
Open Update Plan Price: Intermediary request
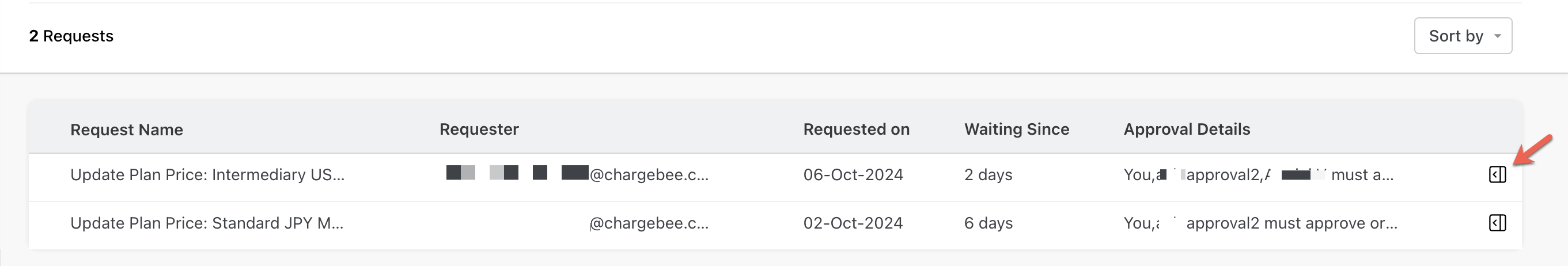pyautogui.click(x=207, y=174)
